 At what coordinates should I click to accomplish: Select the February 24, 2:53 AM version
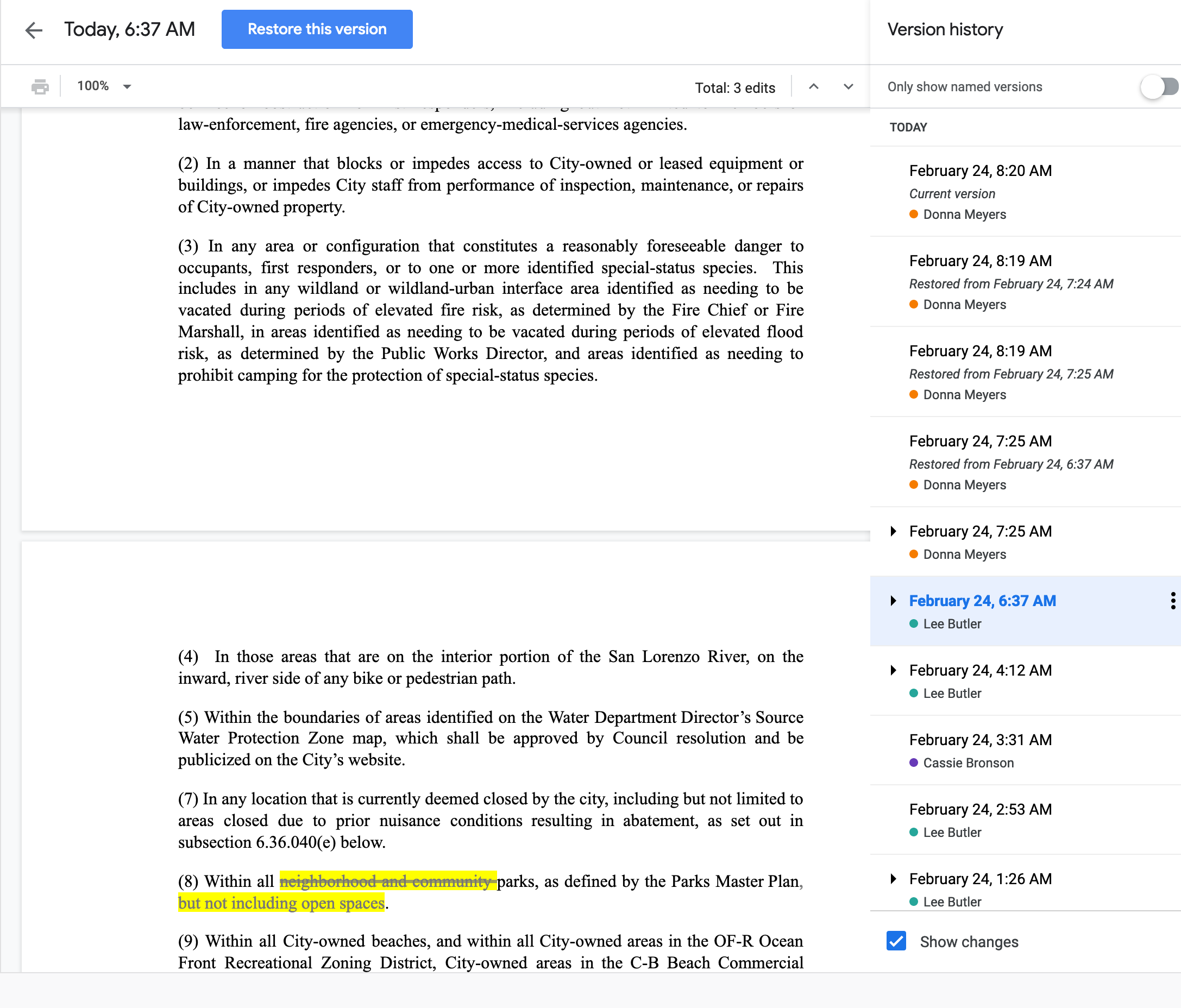[980, 810]
